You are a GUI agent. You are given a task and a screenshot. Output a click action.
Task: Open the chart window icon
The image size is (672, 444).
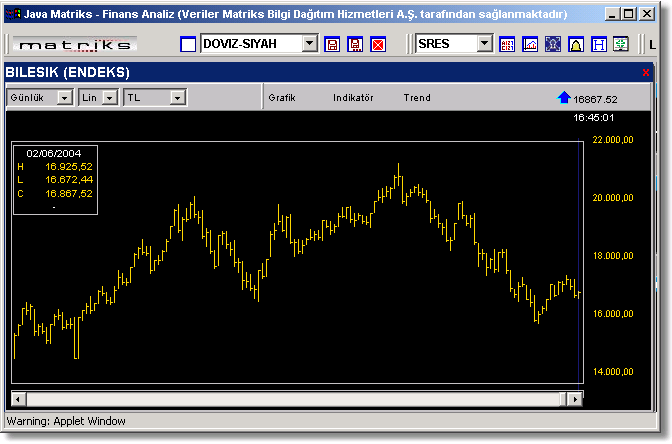click(530, 45)
